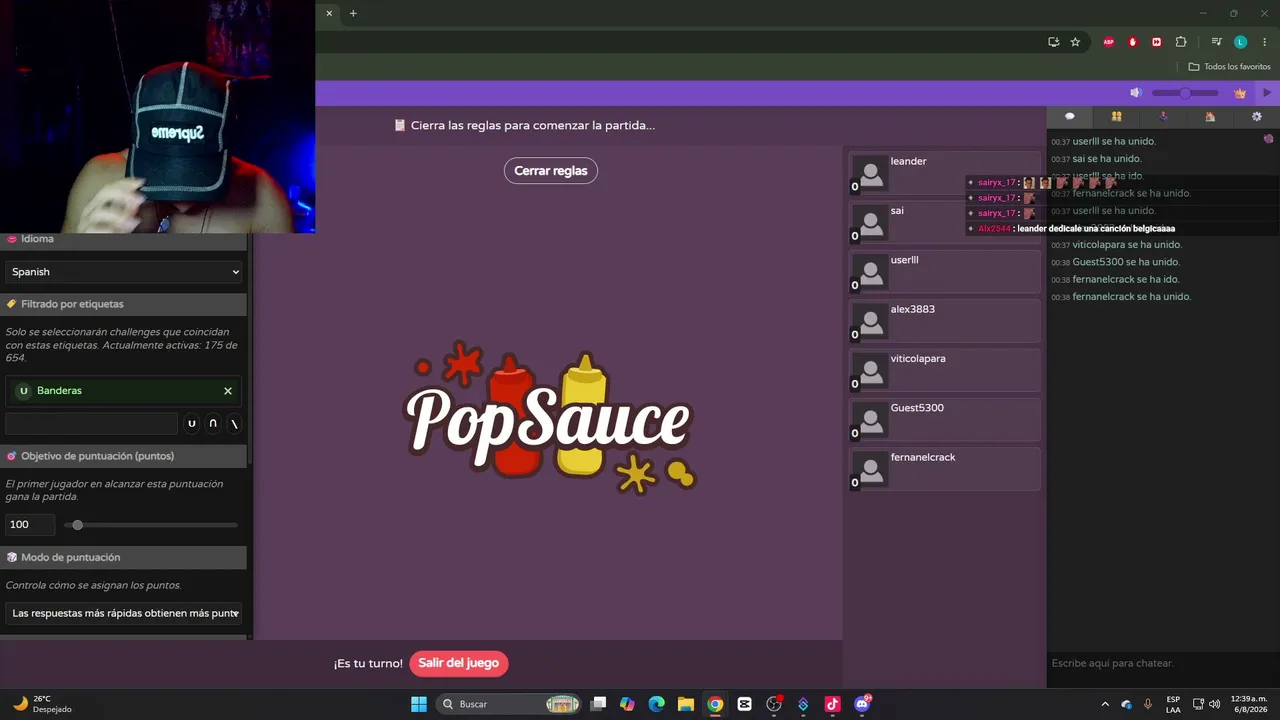Select the union operator button
This screenshot has width=1280, height=720.
[191, 424]
